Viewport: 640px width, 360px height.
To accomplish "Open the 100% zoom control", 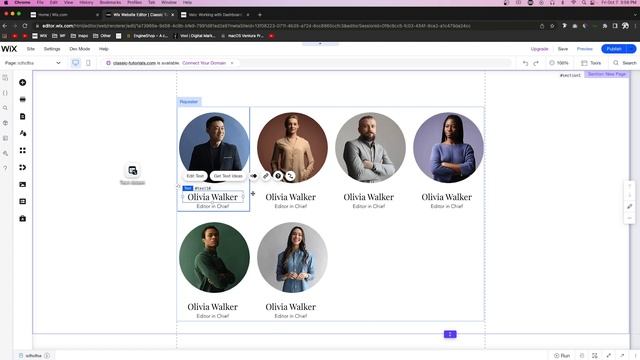I will click(559, 63).
